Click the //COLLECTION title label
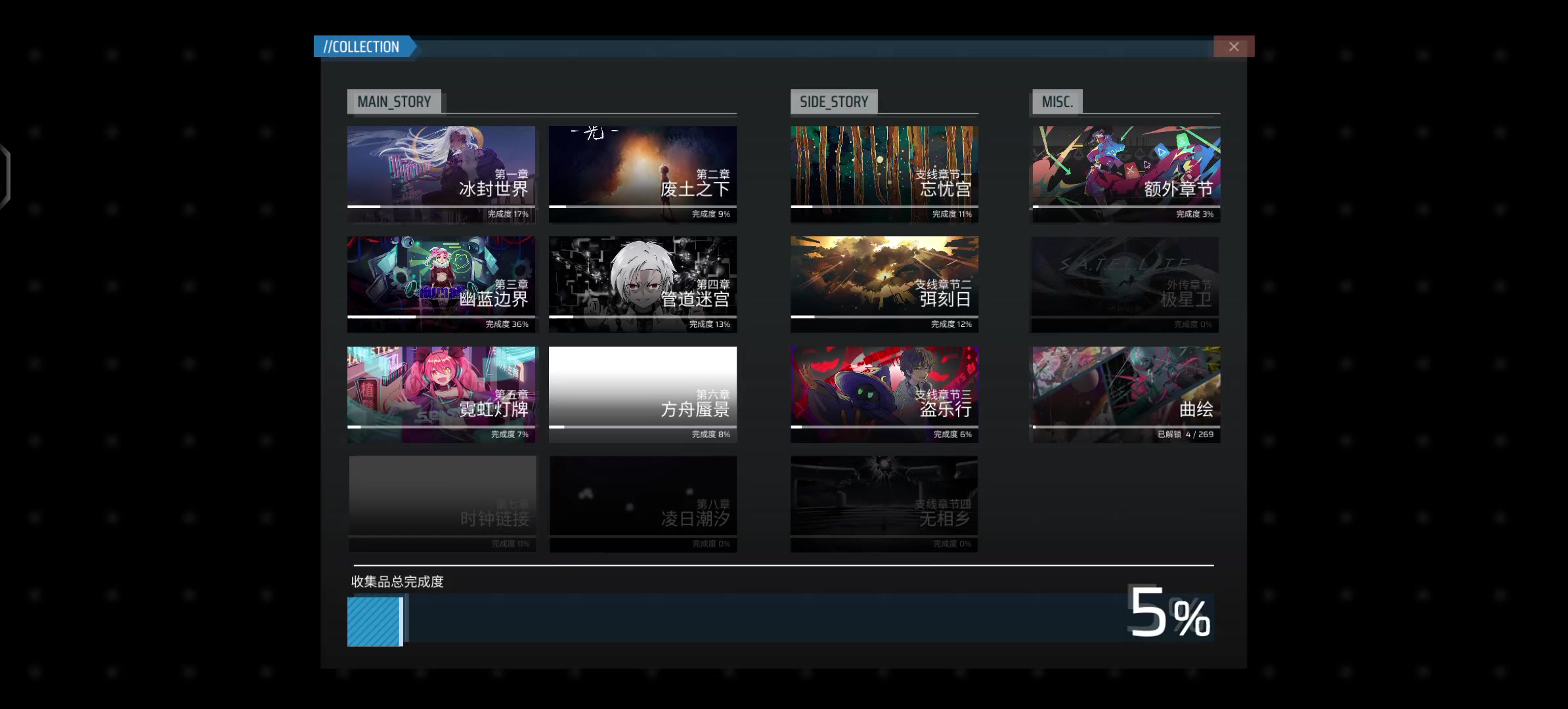The width and height of the screenshot is (1568, 709). click(362, 47)
